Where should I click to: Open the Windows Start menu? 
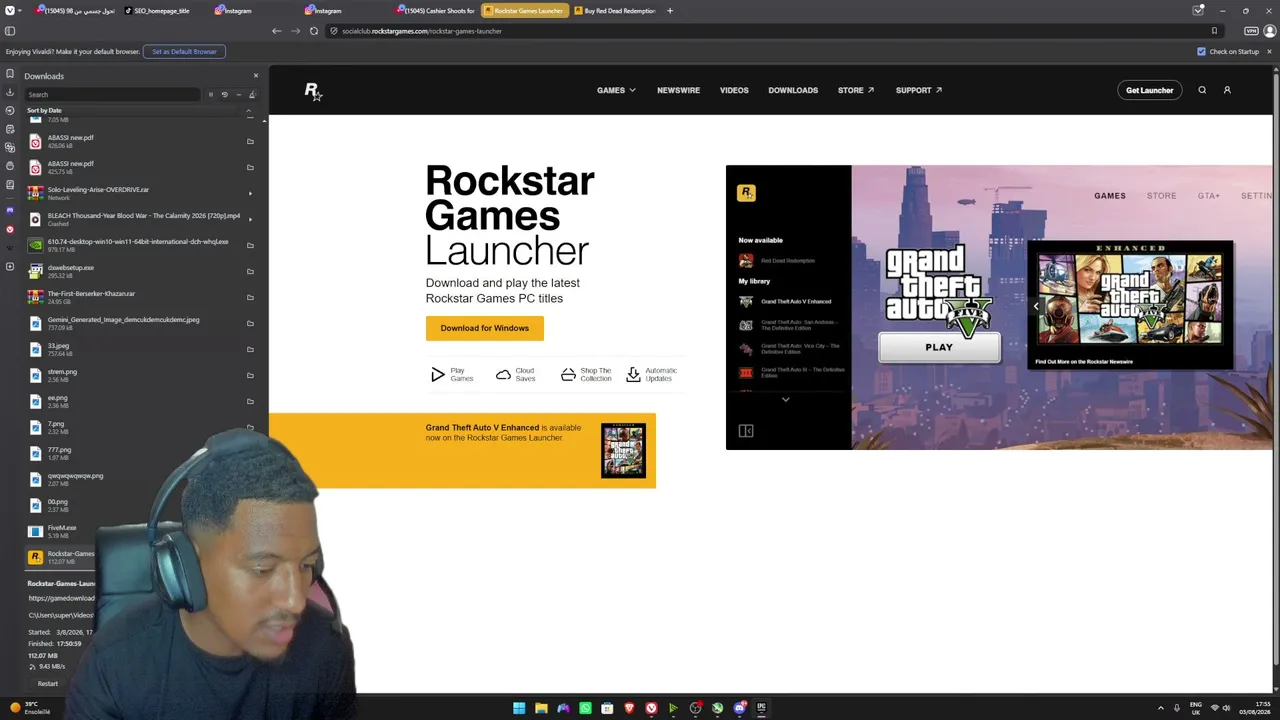pyautogui.click(x=519, y=708)
